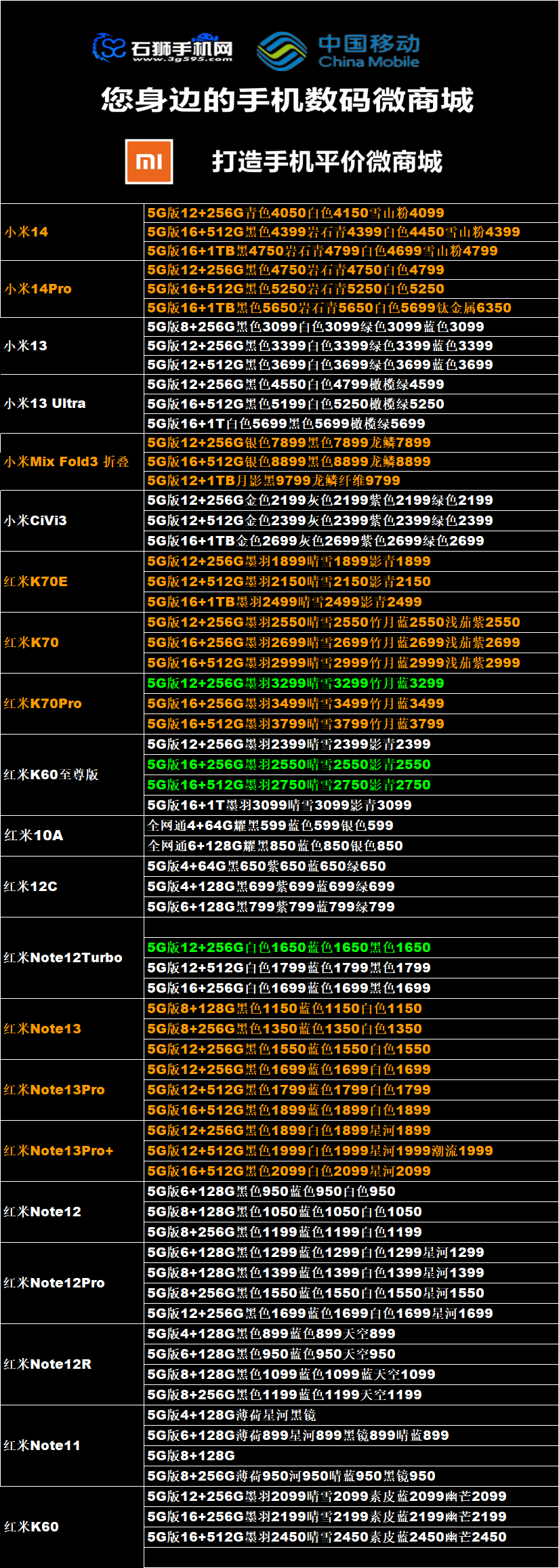Click row 5G版12+256G墨羽2550 浅茄紫2550
The image size is (559, 1568).
coord(351,622)
